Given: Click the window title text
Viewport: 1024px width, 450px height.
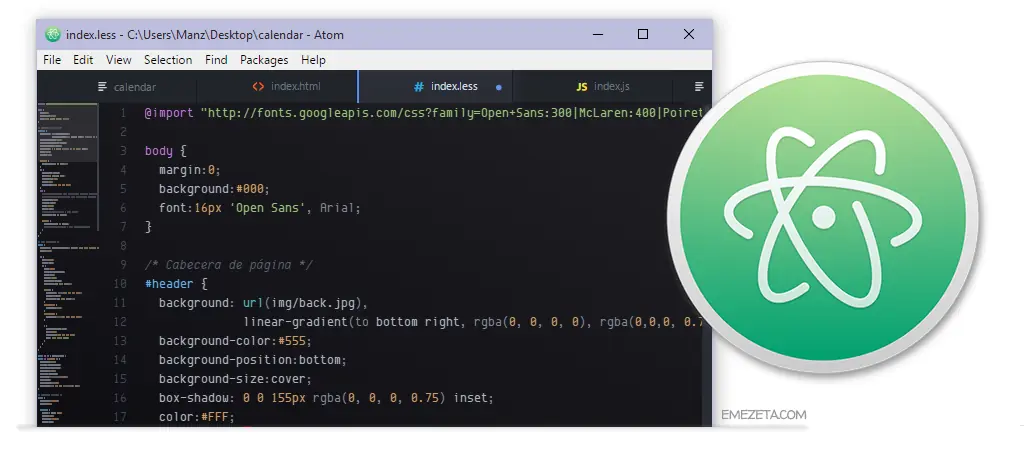Looking at the screenshot, I should click(204, 35).
